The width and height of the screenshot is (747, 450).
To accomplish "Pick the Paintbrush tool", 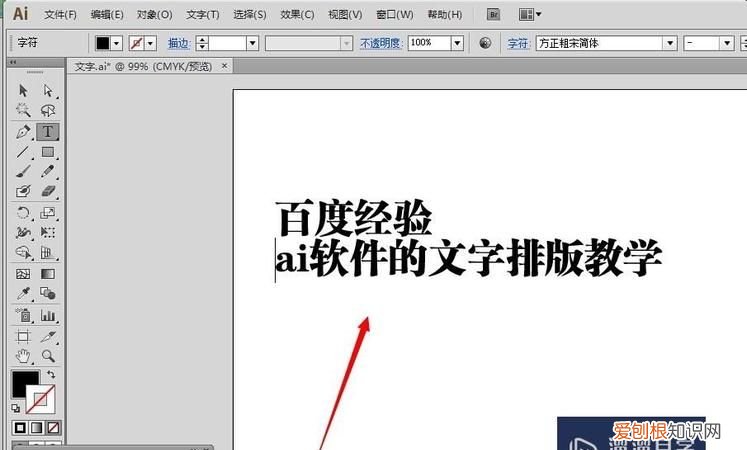I will click(x=23, y=171).
